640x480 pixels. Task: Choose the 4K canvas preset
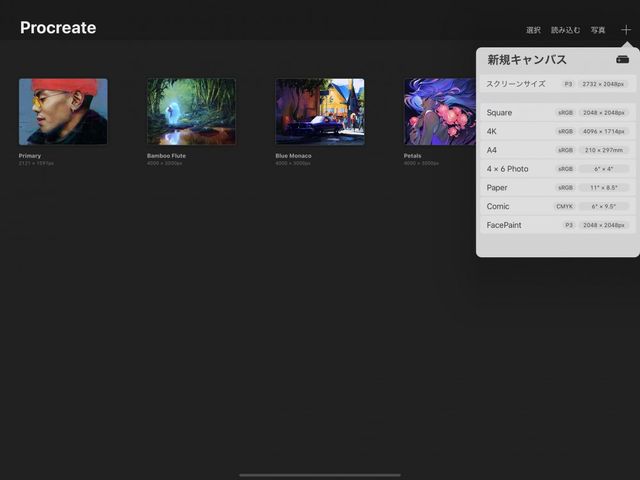558,131
